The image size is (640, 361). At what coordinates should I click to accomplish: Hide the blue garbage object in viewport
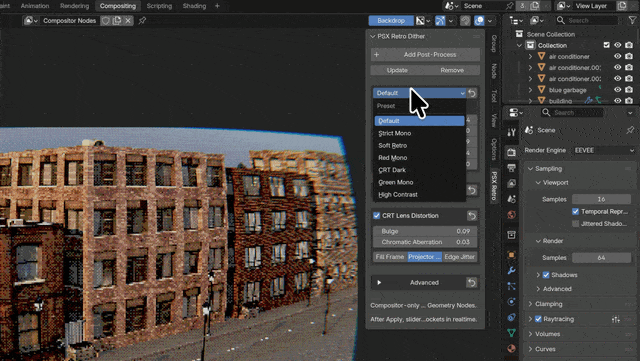click(618, 89)
